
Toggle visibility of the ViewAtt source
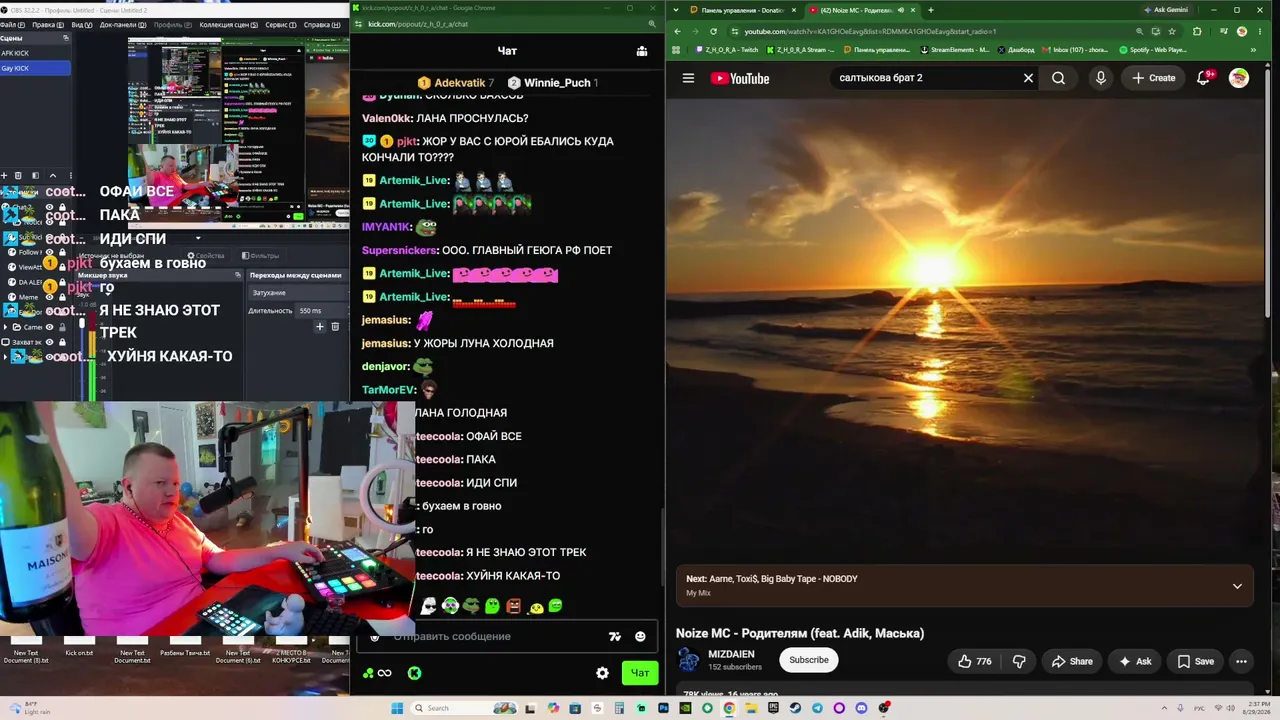coord(50,267)
